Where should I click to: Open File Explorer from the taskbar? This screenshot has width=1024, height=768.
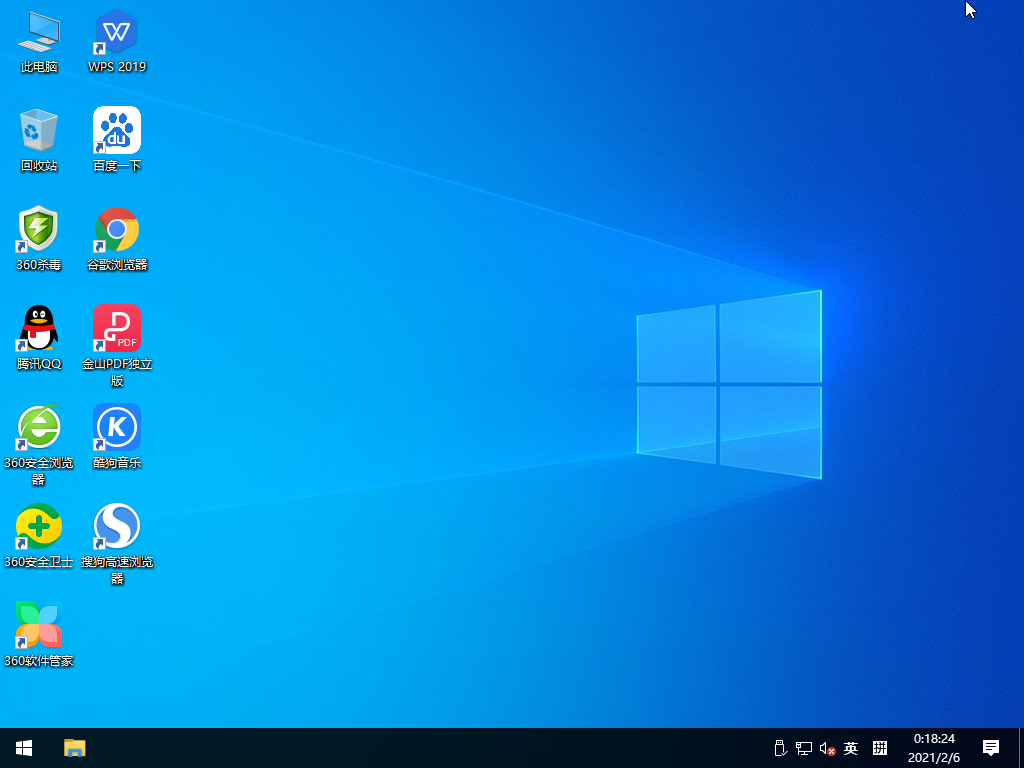click(x=73, y=748)
